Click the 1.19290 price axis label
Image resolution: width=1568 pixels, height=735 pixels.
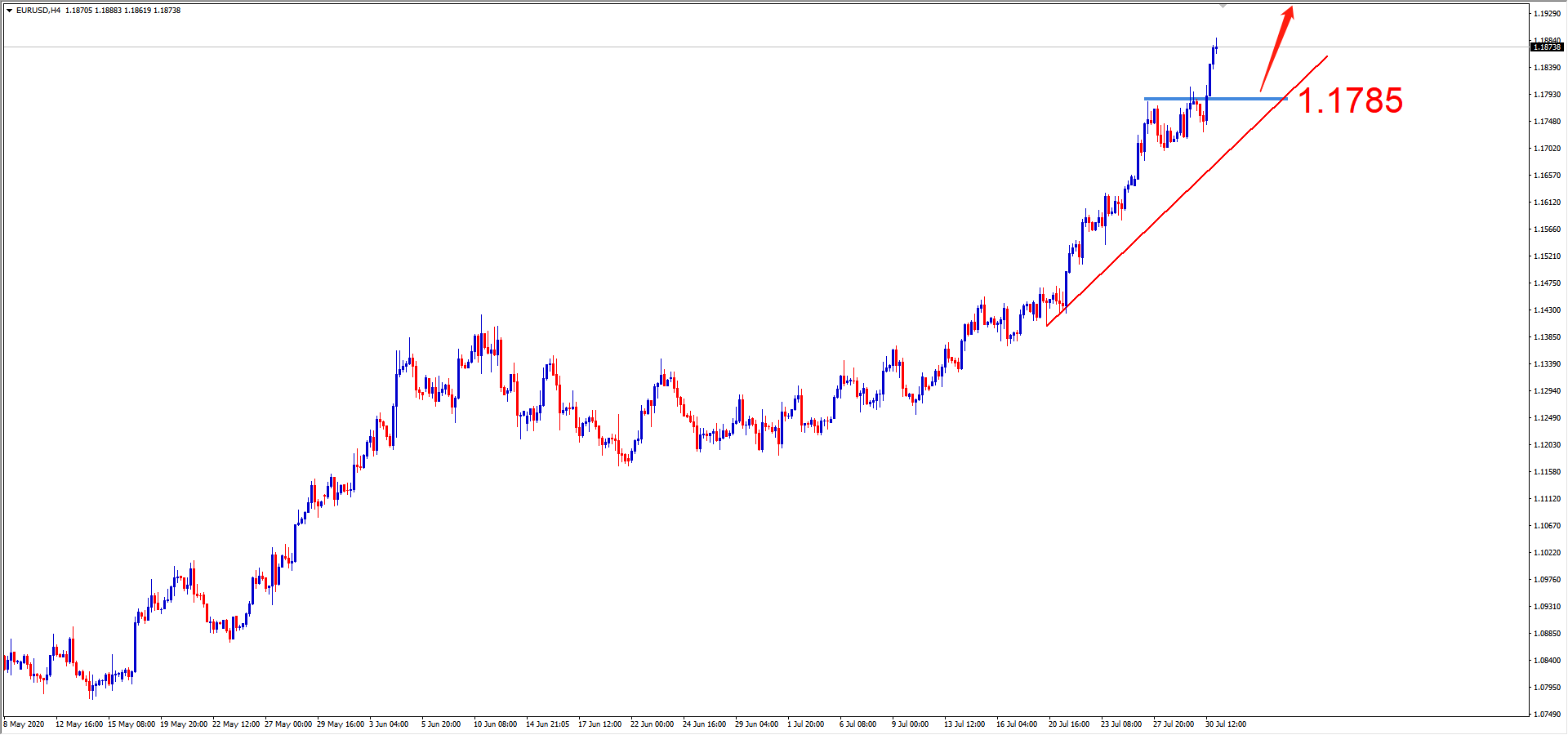(1547, 14)
